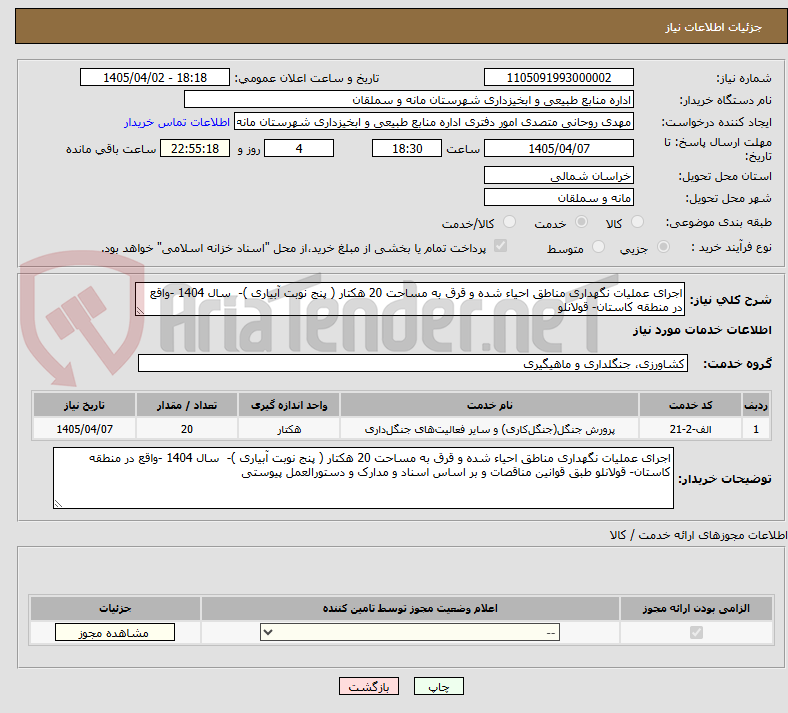Viewport: 788px width, 713px height.
Task: Click the نام خدمت column header
Action: [489, 405]
